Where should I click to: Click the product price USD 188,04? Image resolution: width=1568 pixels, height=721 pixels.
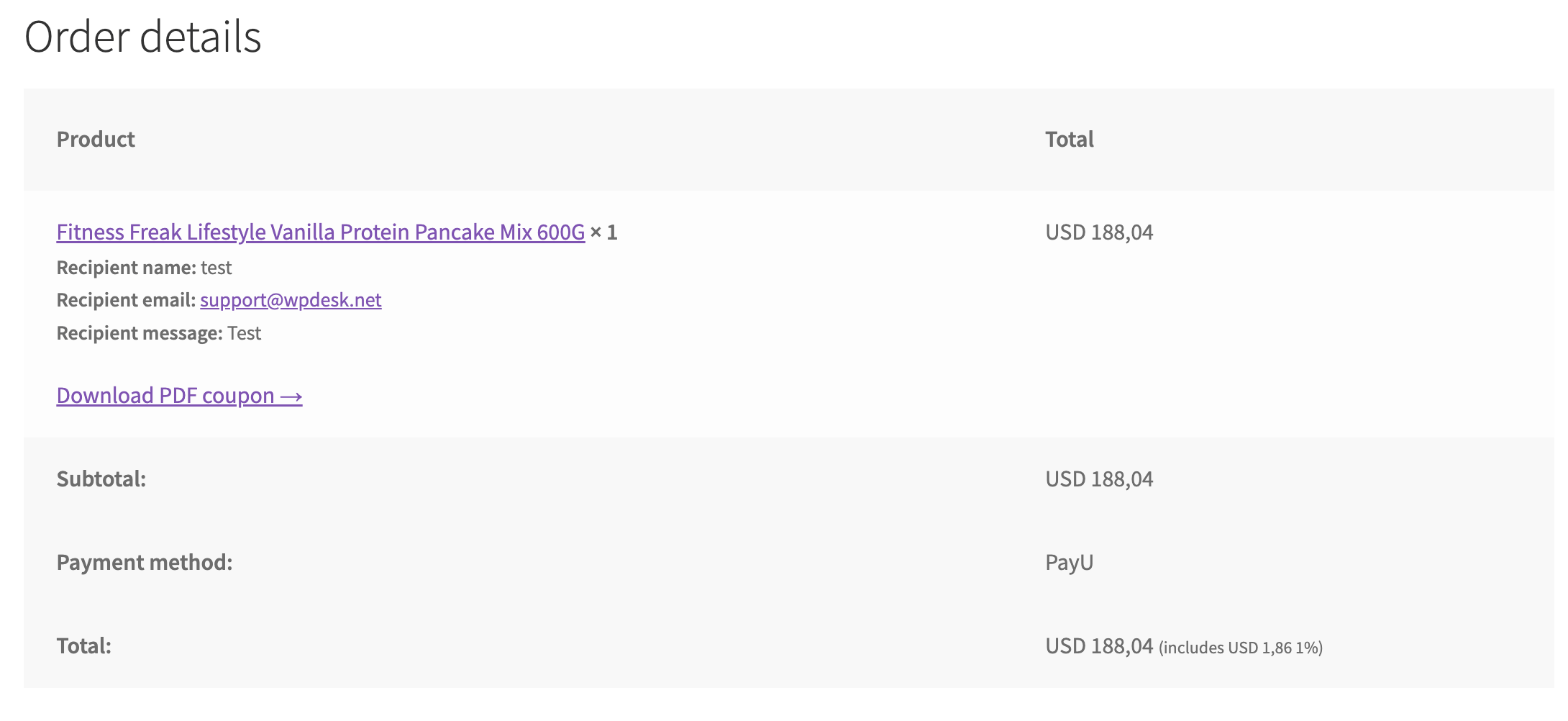[1099, 232]
